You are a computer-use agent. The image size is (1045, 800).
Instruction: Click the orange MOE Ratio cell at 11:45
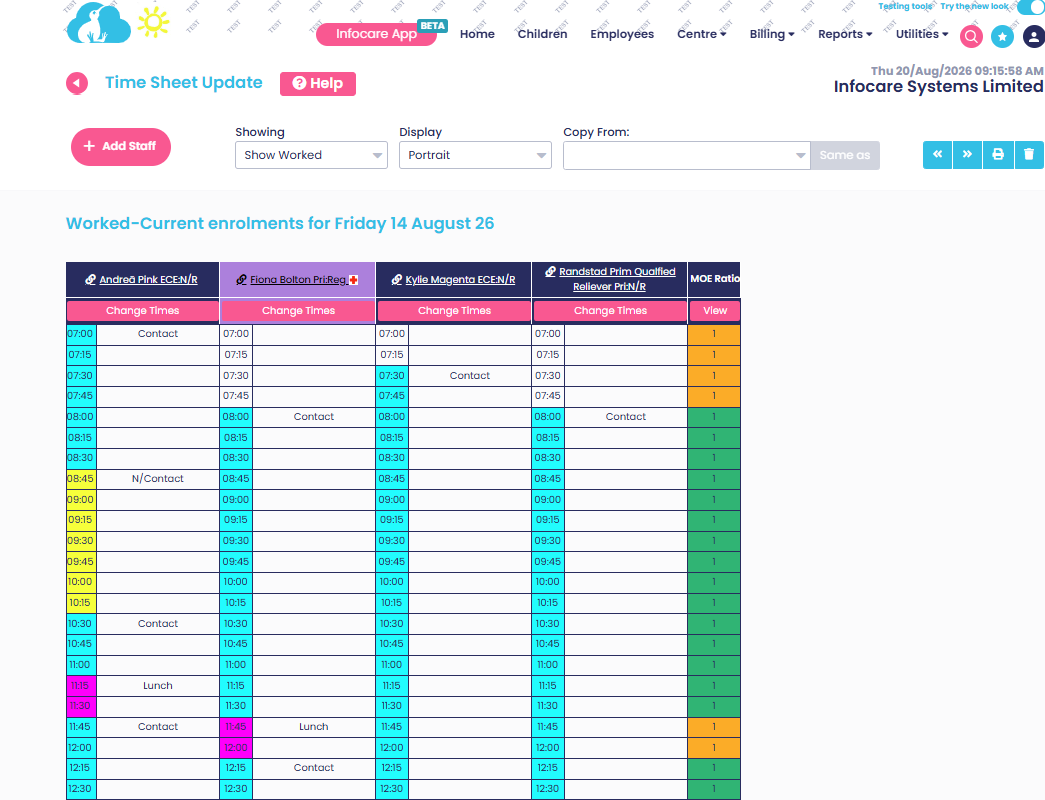pos(714,727)
